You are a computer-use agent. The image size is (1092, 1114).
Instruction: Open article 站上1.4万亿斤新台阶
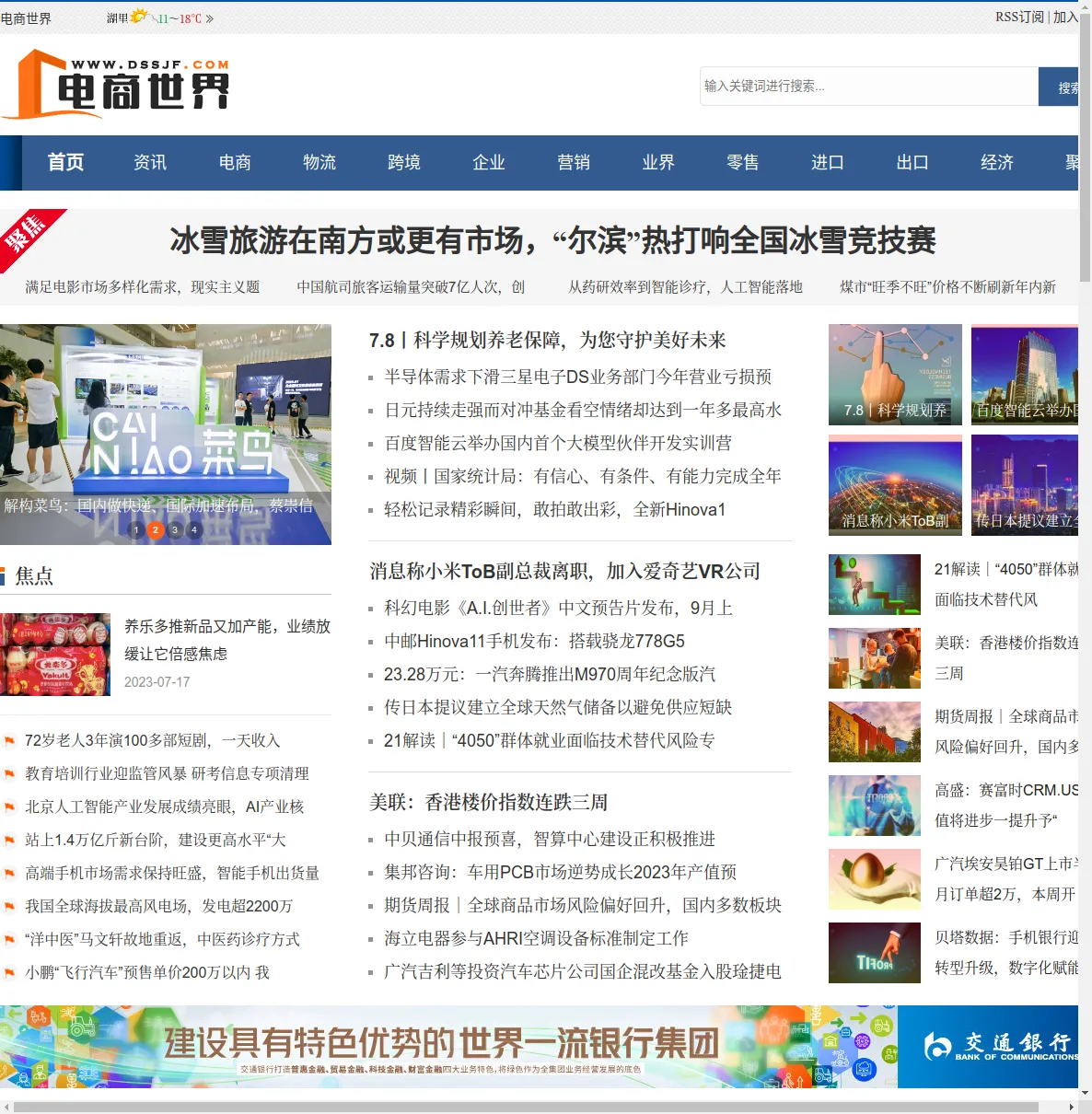coord(155,840)
